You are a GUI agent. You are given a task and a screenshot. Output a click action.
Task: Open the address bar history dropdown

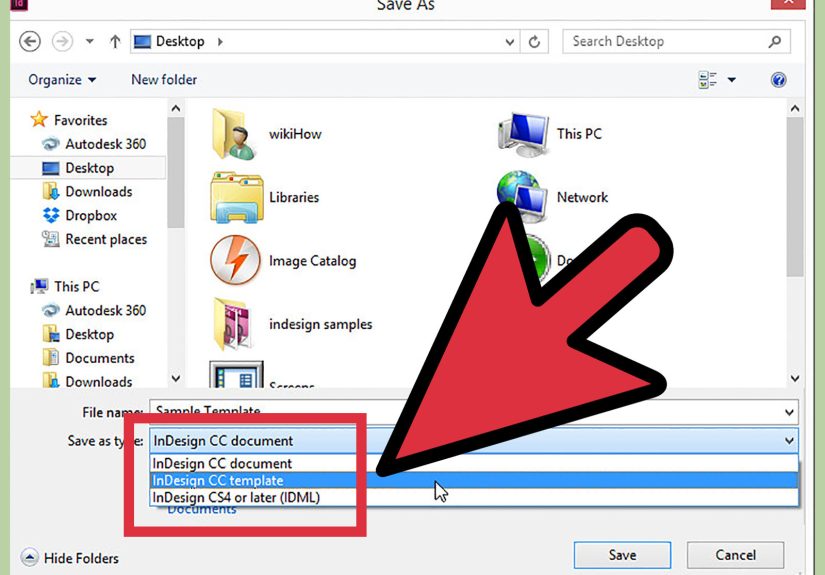509,42
